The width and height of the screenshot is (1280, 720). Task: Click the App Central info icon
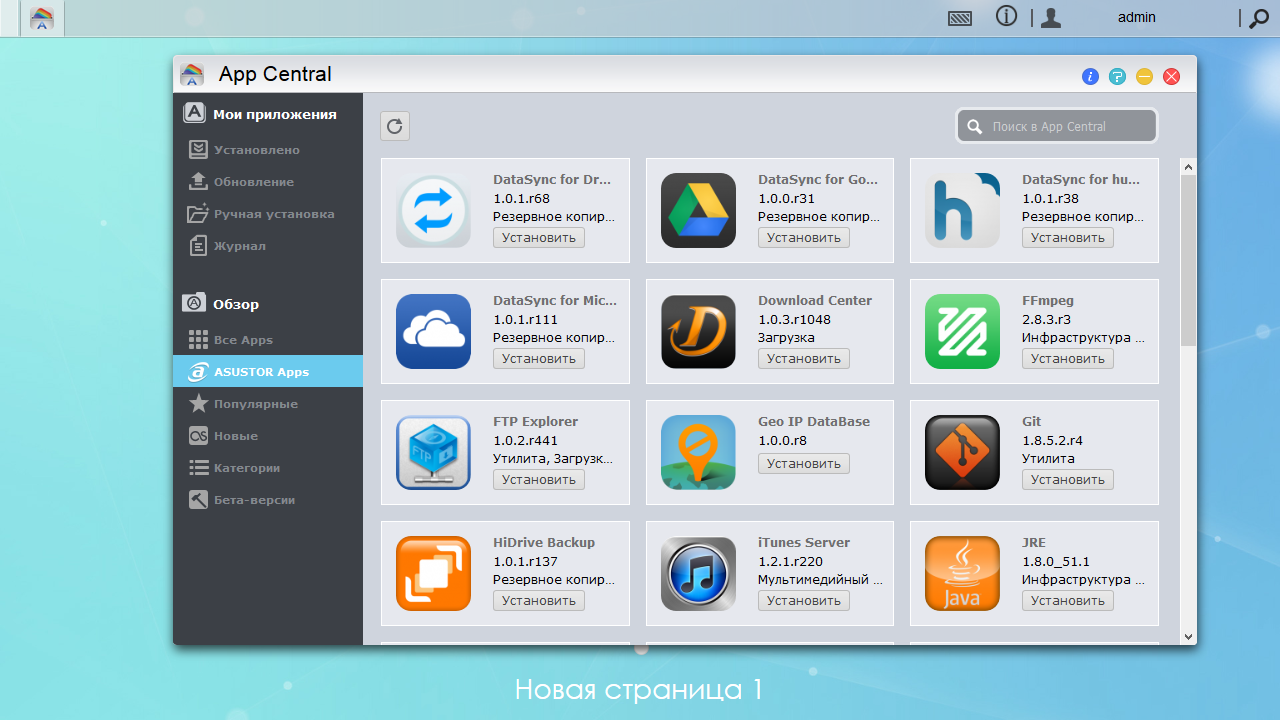point(1090,76)
